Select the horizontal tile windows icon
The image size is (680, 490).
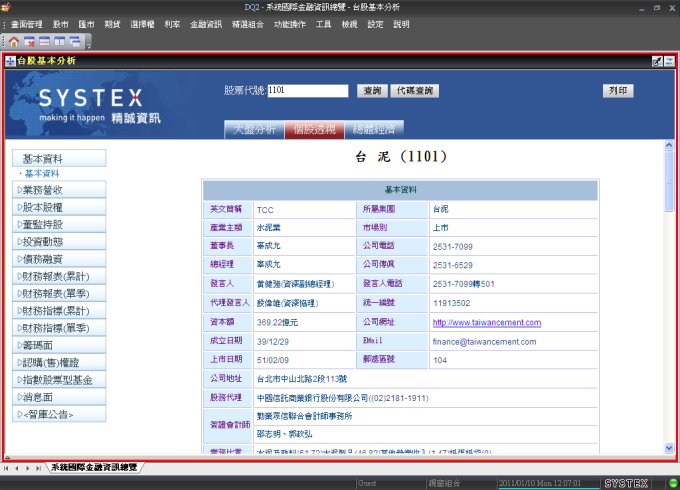coord(44,42)
